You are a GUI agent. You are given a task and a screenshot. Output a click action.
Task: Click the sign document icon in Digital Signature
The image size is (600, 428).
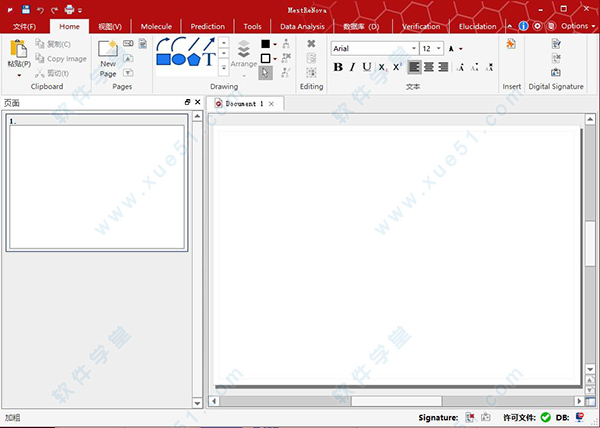tap(556, 43)
